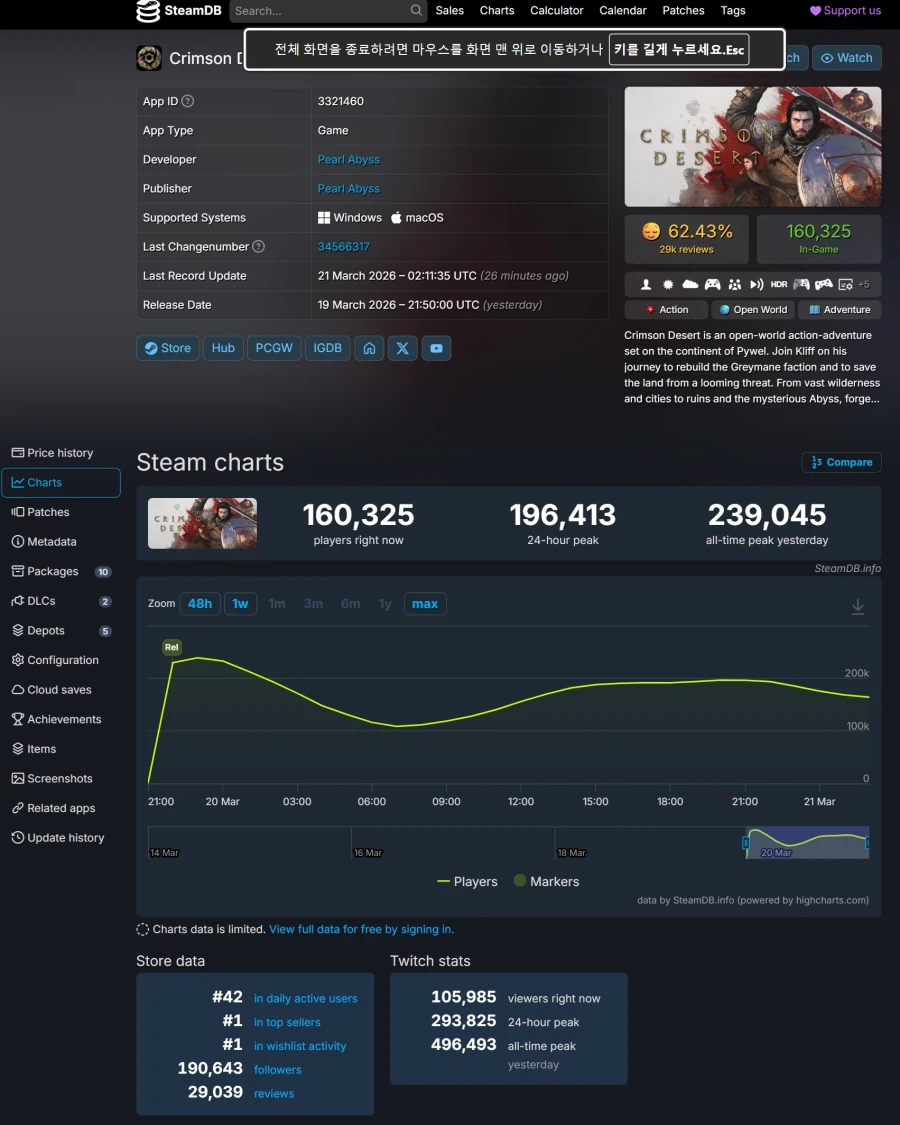
Task: Toggle Players series in chart legend
Action: 468,881
